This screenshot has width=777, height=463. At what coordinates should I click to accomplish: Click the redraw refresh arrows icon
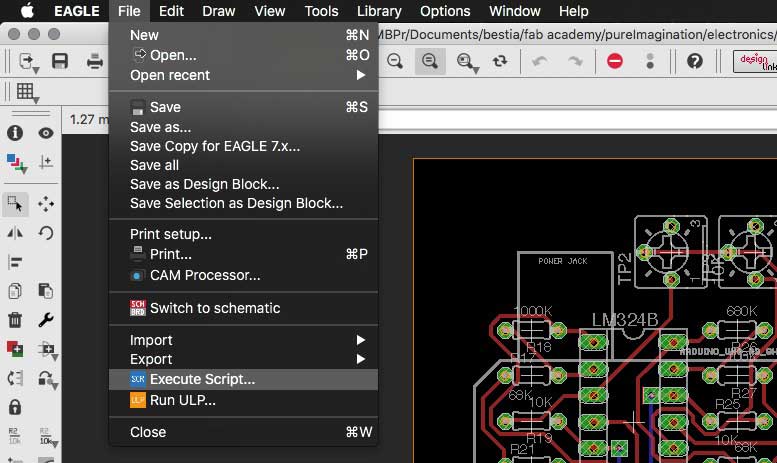[500, 61]
